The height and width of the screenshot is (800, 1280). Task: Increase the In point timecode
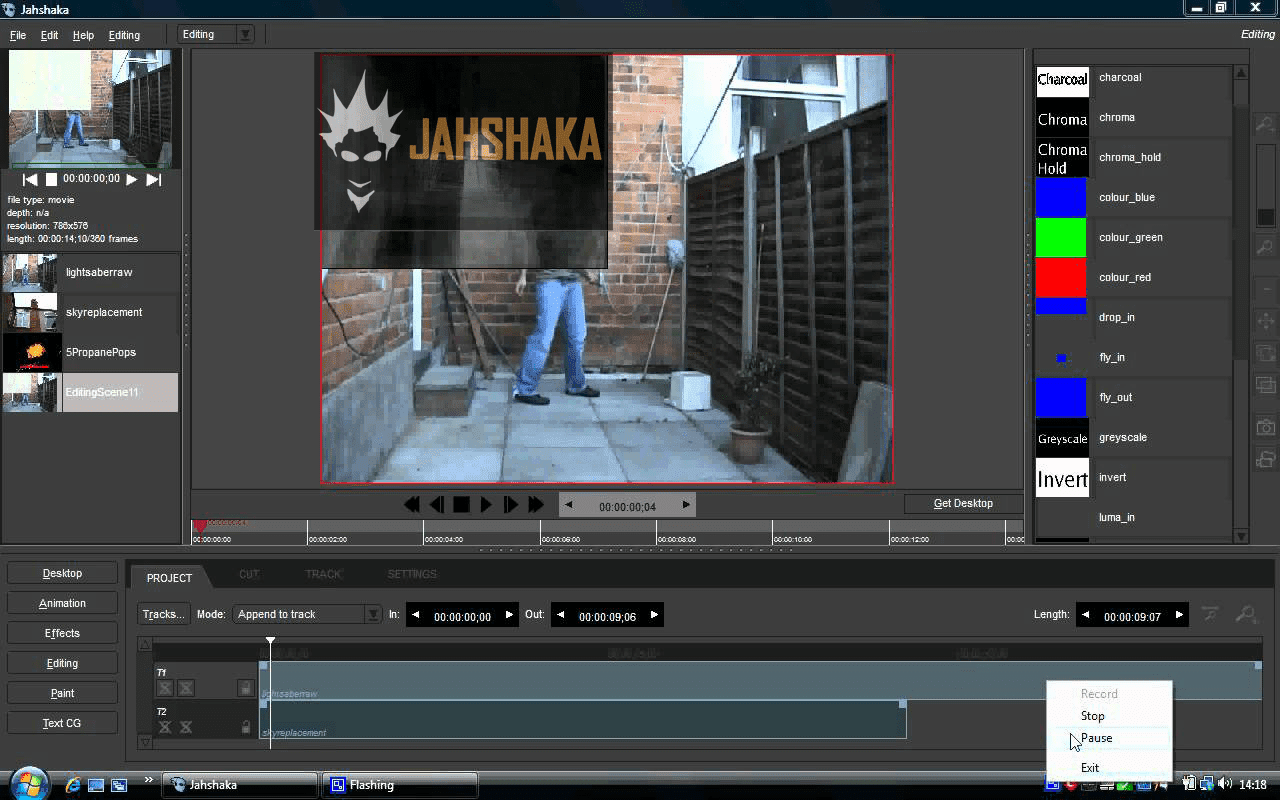click(509, 615)
